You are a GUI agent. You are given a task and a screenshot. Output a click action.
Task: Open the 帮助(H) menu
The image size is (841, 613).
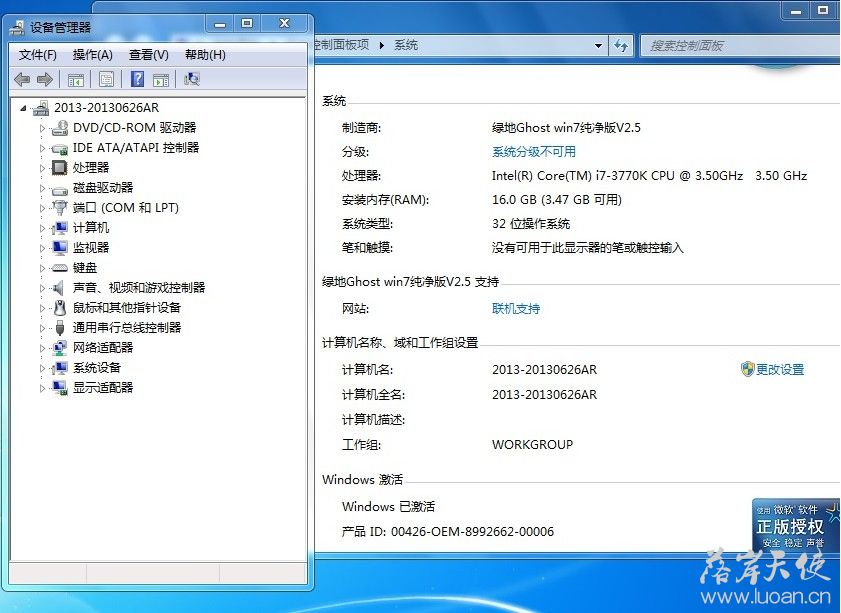coord(205,55)
